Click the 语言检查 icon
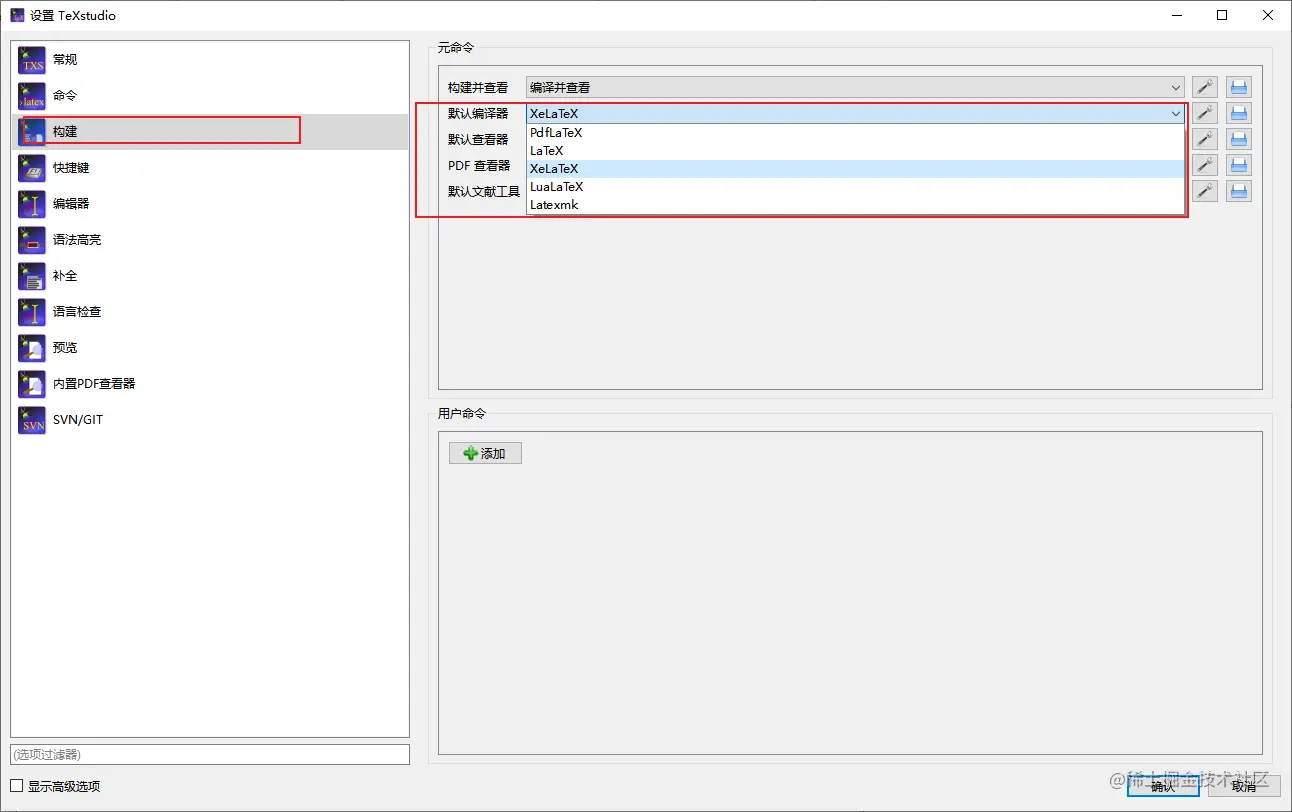This screenshot has height=812, width=1292. (x=32, y=312)
